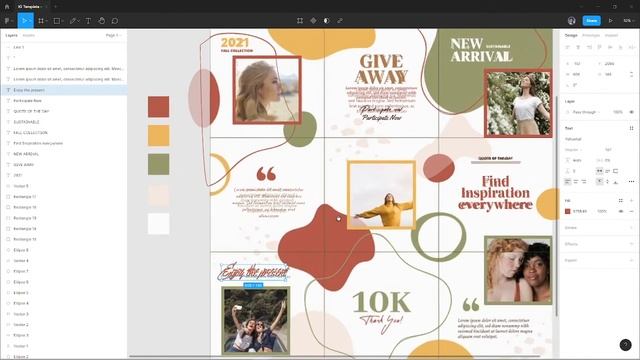Set text vertical align top
This screenshot has height=360, width=640.
(x=600, y=181)
